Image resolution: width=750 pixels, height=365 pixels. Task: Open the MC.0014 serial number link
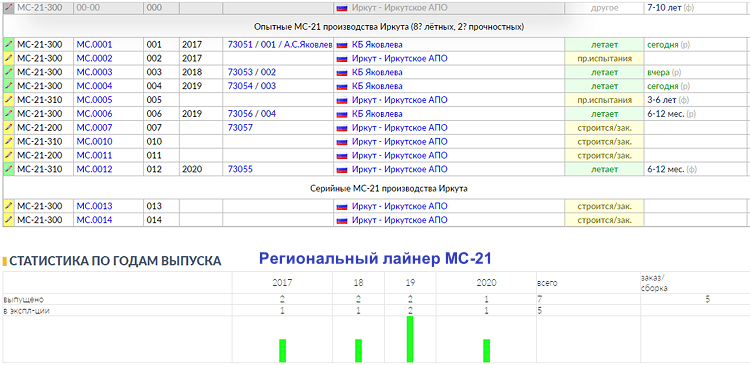[94, 220]
